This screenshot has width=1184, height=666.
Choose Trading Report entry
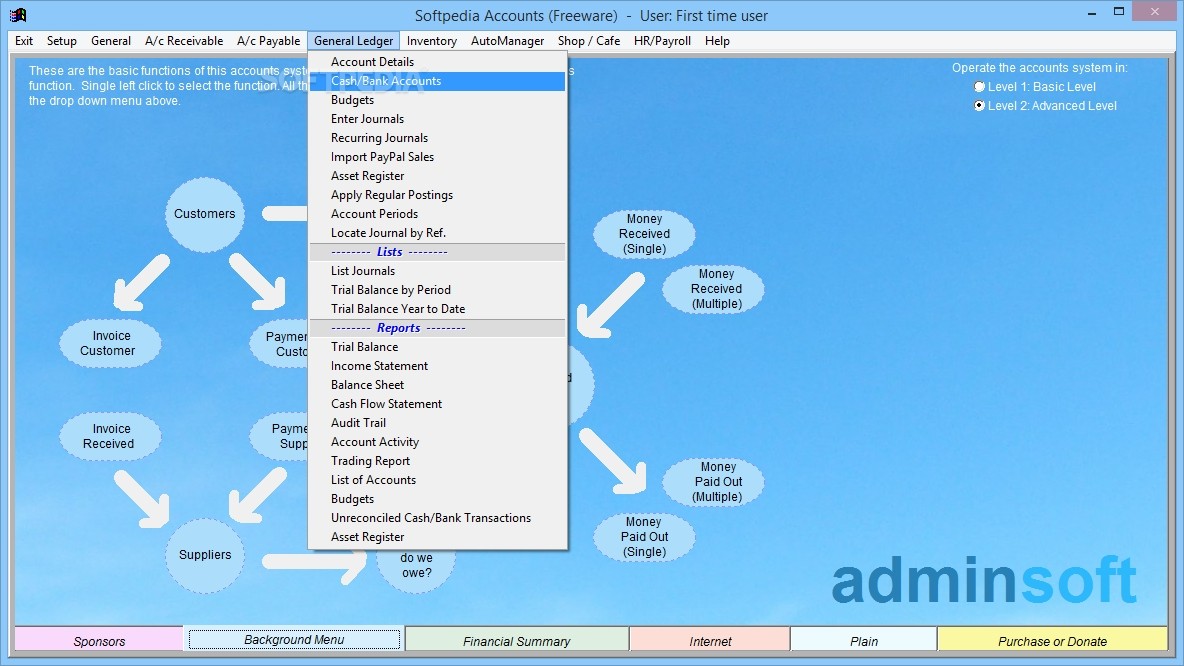[437, 461]
